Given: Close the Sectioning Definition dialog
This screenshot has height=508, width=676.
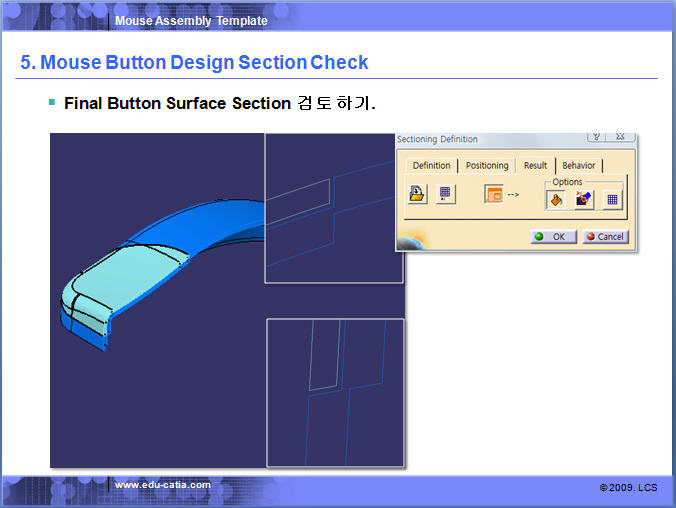Looking at the screenshot, I should (622, 136).
